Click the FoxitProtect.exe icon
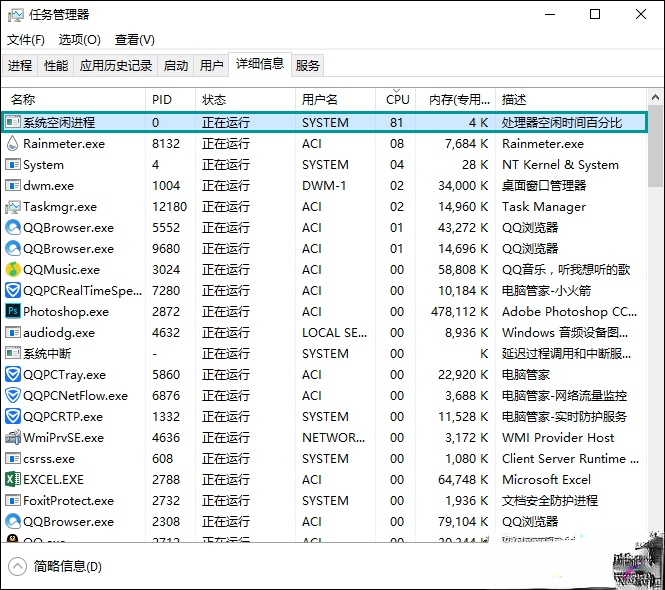 click(13, 501)
